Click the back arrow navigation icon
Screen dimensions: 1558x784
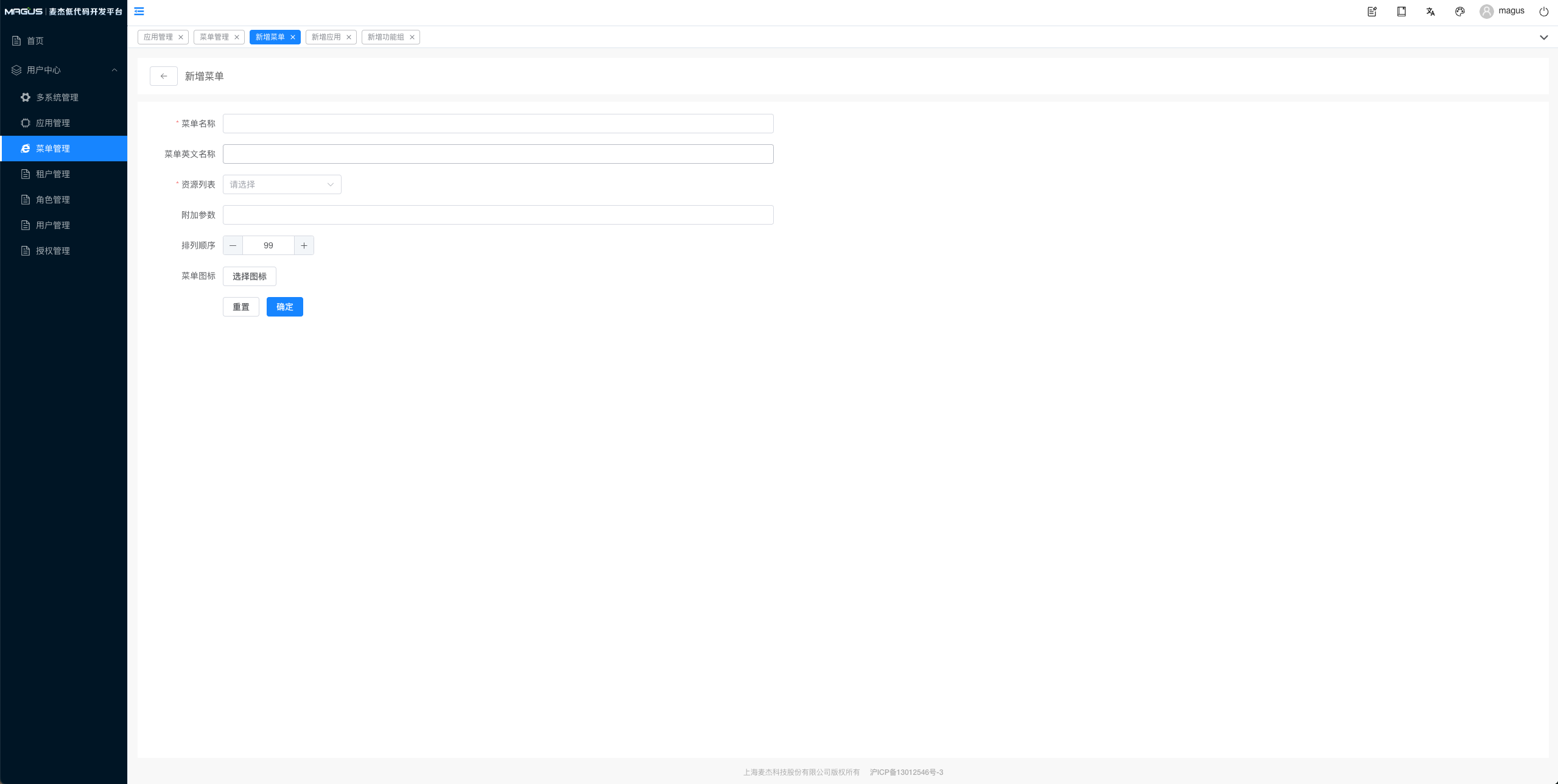click(x=162, y=76)
